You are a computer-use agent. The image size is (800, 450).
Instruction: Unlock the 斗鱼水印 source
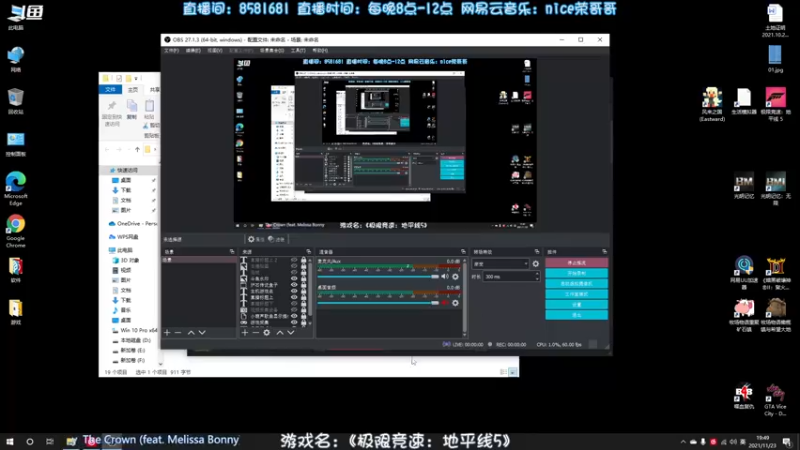304,279
